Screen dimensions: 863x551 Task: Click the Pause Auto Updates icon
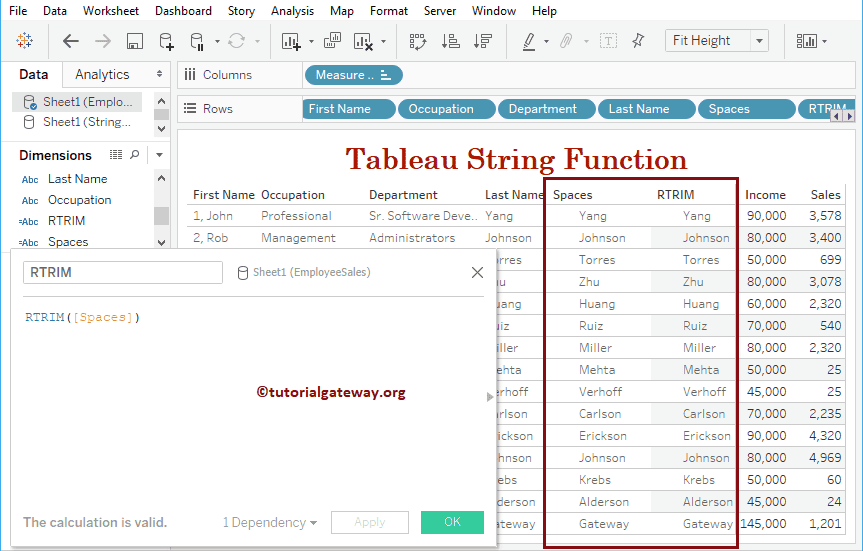click(x=197, y=41)
